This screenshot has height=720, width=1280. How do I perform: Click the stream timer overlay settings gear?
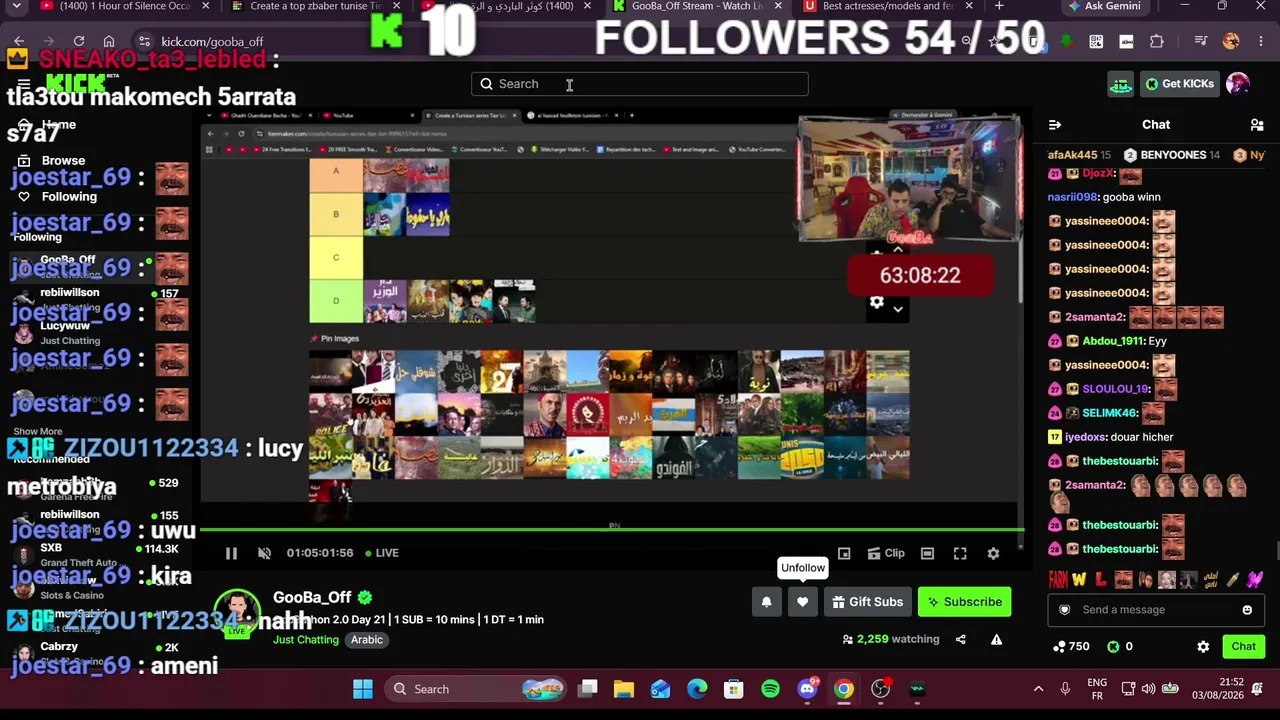click(877, 303)
